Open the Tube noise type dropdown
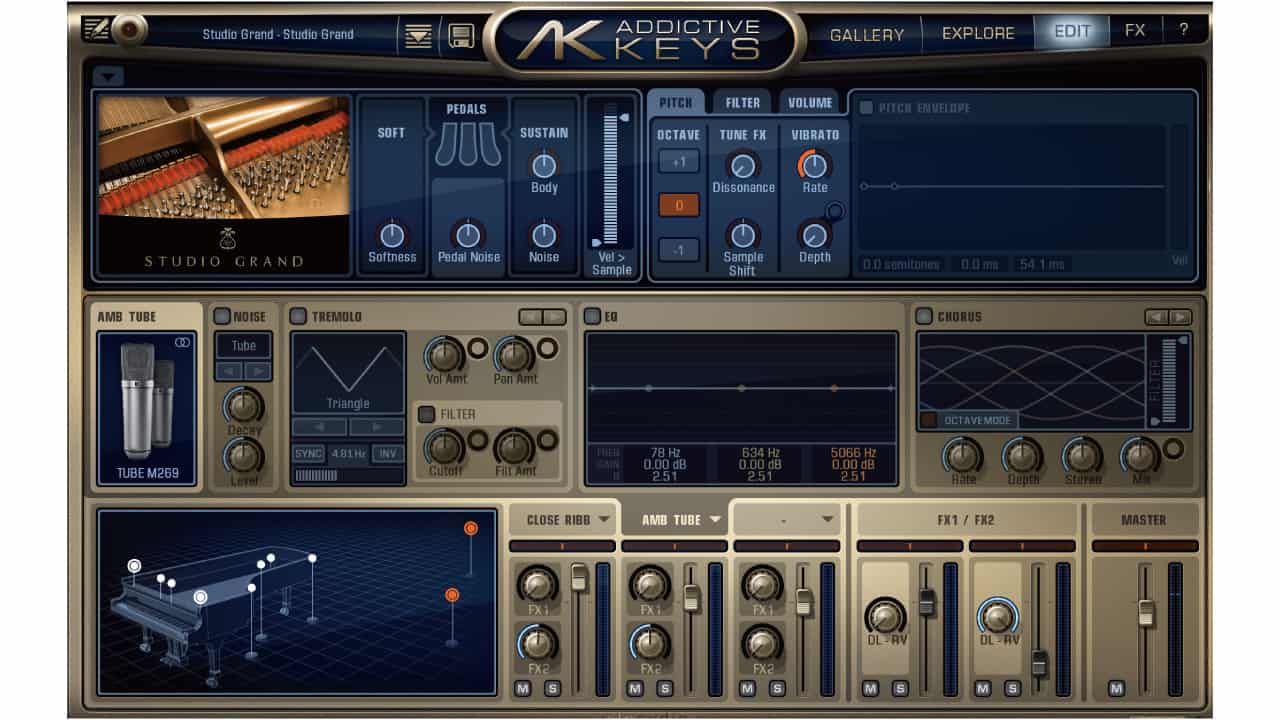Image resolution: width=1280 pixels, height=720 pixels. (243, 345)
